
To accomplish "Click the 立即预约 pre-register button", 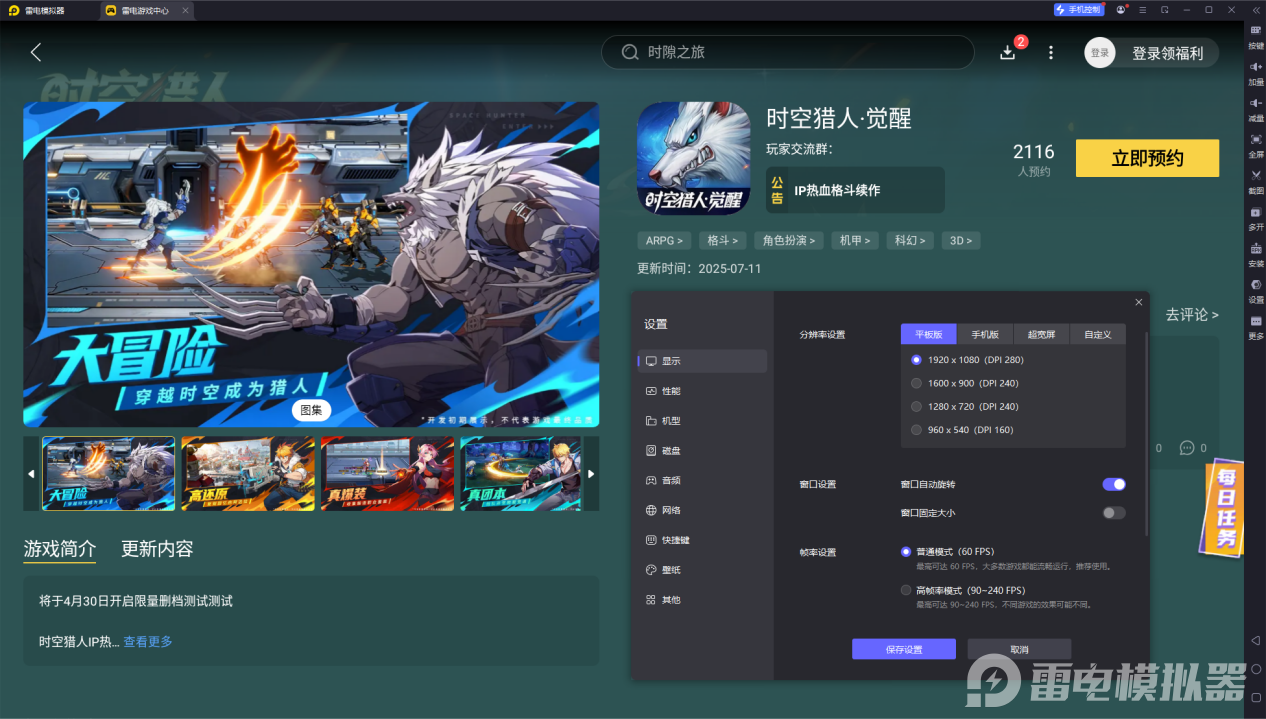I will point(1147,158).
